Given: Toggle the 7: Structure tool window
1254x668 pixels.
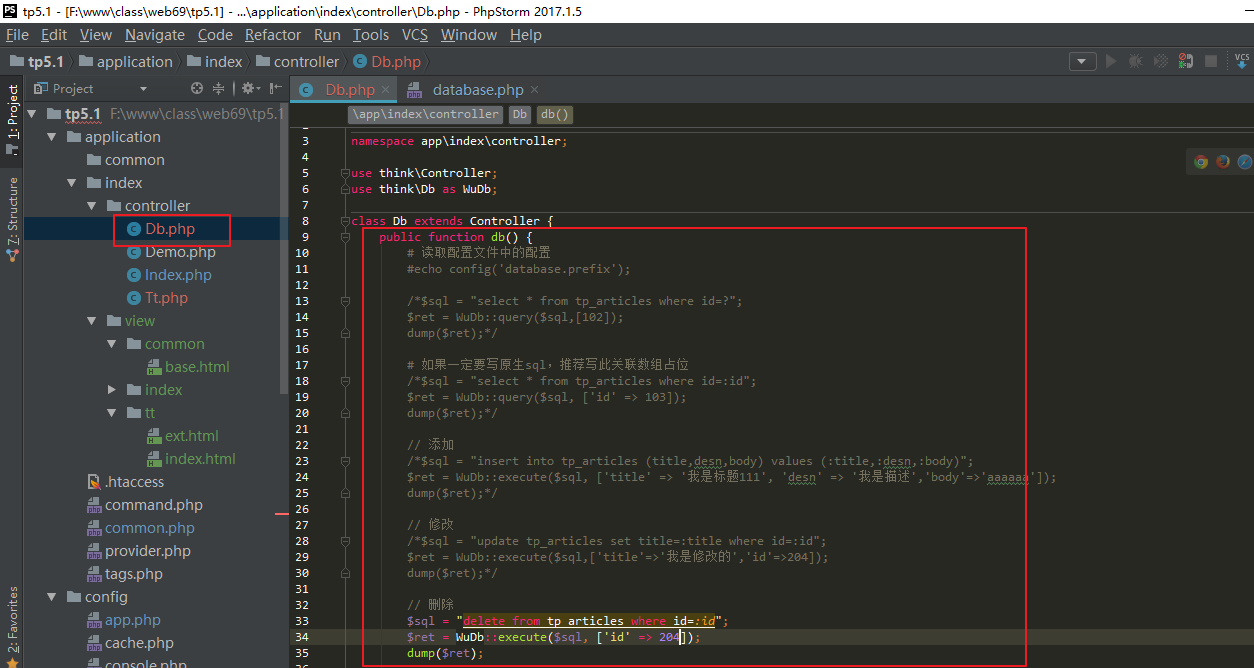Looking at the screenshot, I should click(x=13, y=219).
